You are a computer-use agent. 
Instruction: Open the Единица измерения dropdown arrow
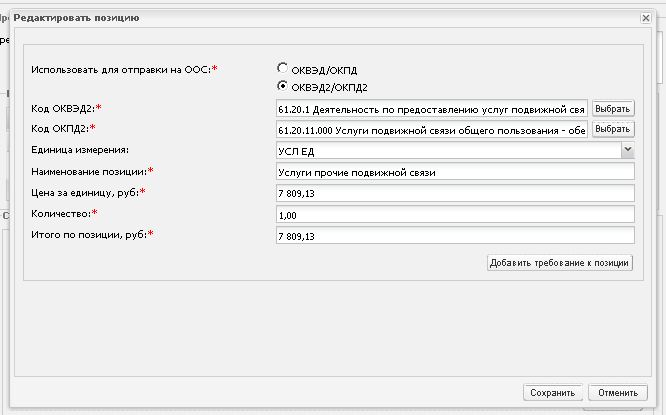tap(627, 150)
